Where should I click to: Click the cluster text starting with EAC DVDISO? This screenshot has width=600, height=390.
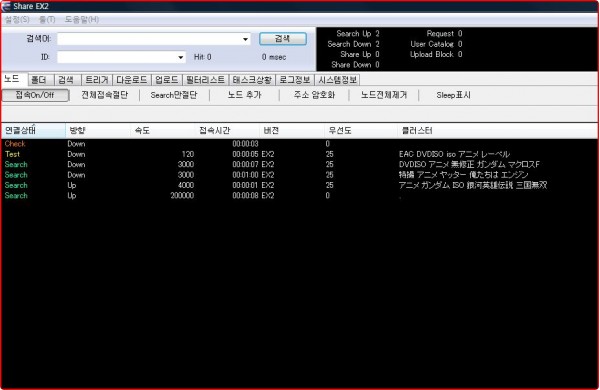(454, 154)
